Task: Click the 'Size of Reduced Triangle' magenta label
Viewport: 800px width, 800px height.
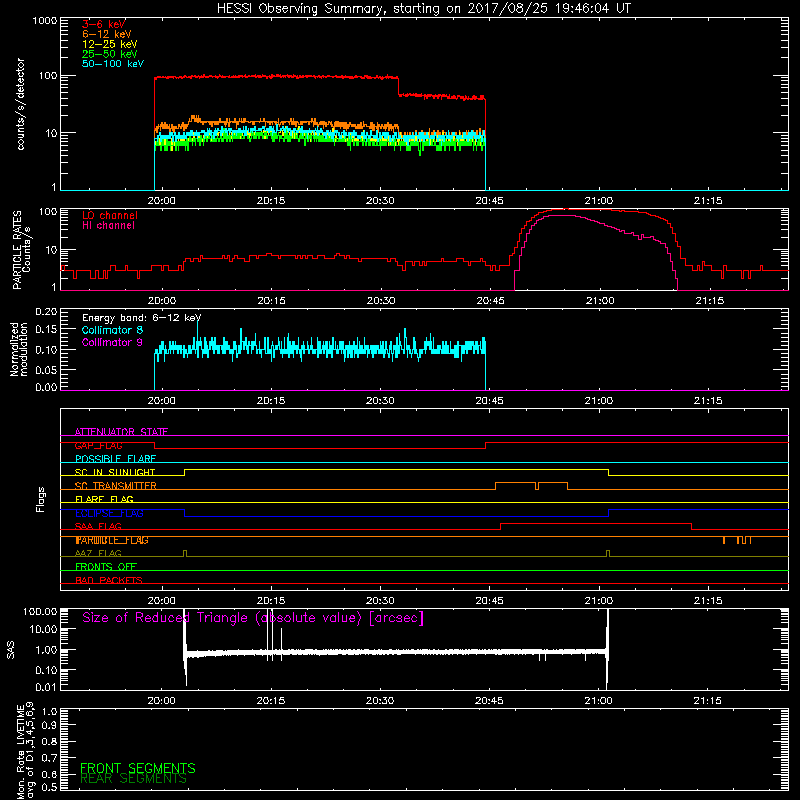Action: tap(253, 618)
